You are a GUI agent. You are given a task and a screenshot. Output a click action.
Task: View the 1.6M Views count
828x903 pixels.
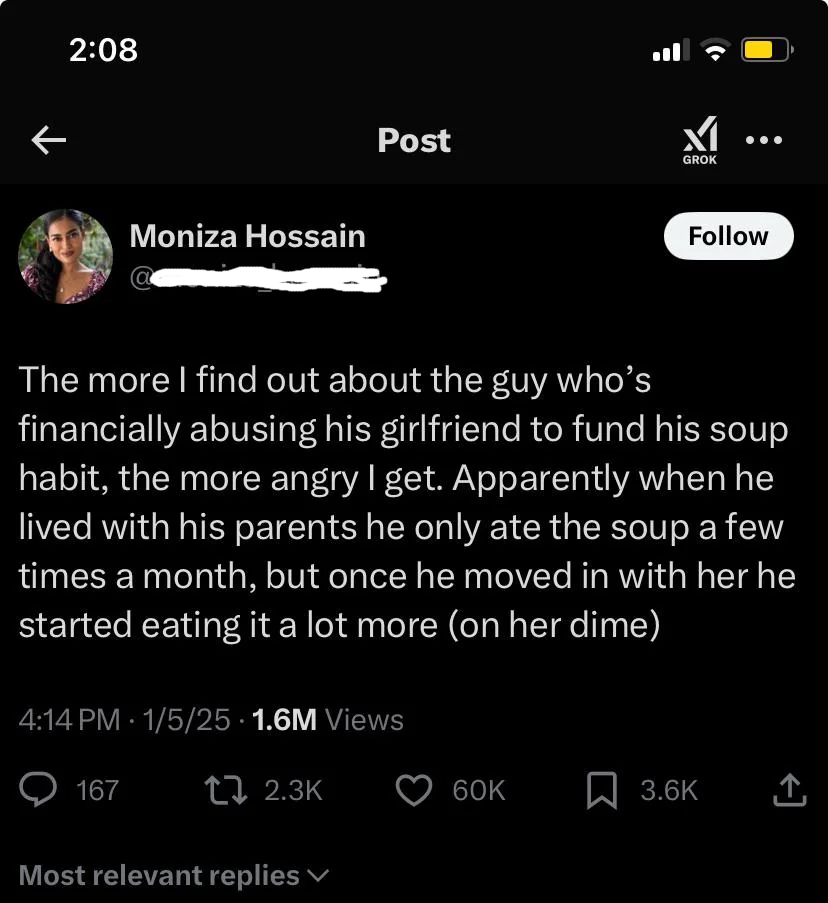click(x=328, y=719)
